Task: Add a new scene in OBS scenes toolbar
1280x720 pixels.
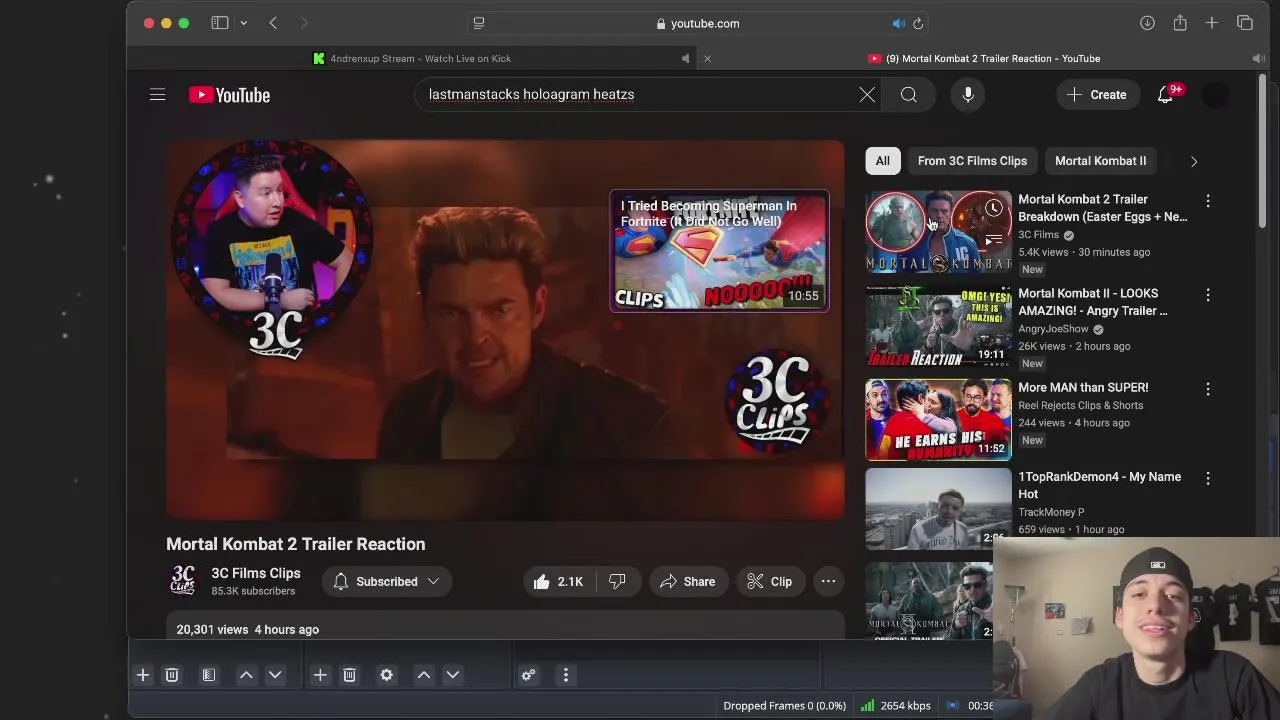Action: (143, 676)
